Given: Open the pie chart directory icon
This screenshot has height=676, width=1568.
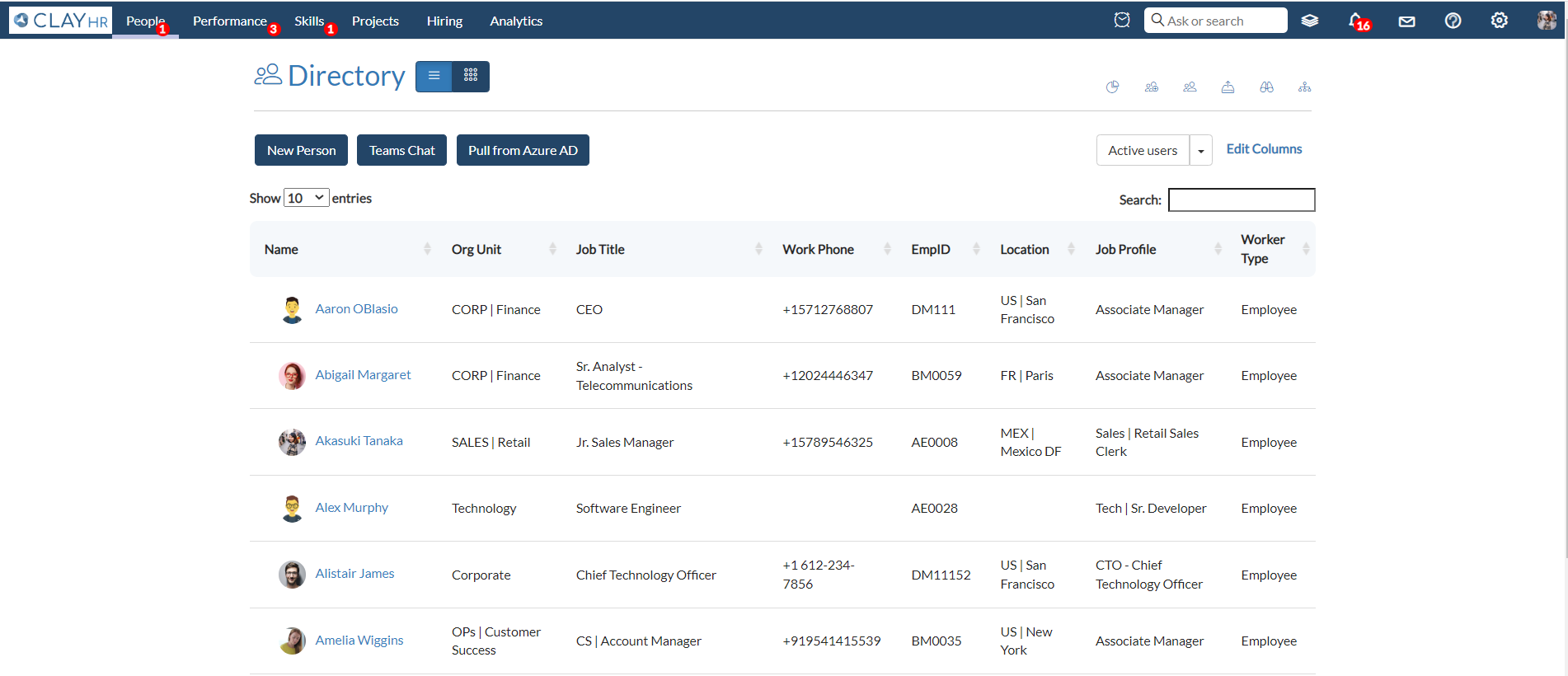Looking at the screenshot, I should [x=1112, y=87].
